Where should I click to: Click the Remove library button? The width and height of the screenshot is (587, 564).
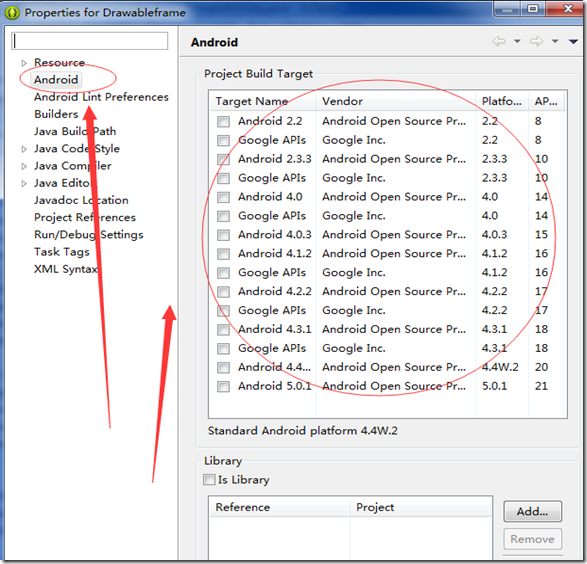532,539
